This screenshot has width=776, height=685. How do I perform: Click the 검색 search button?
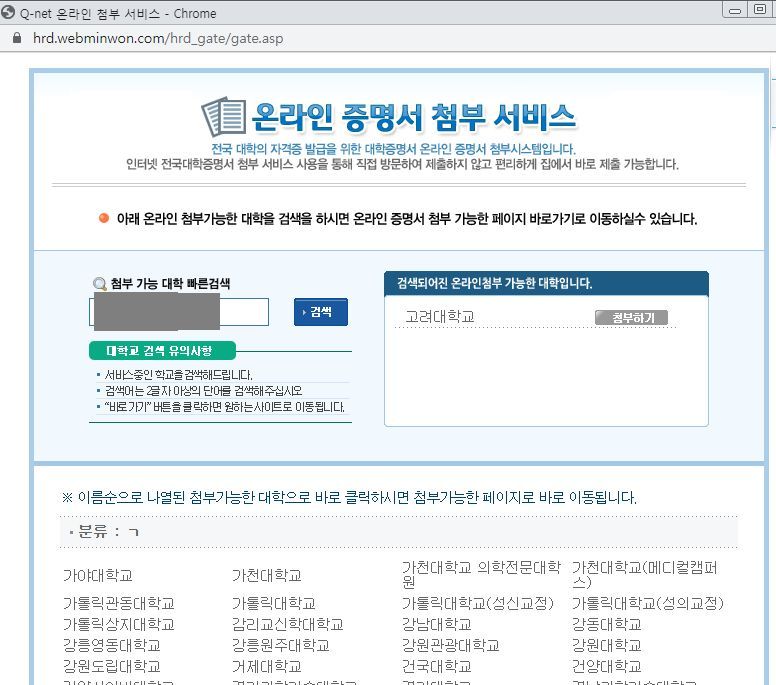(321, 312)
